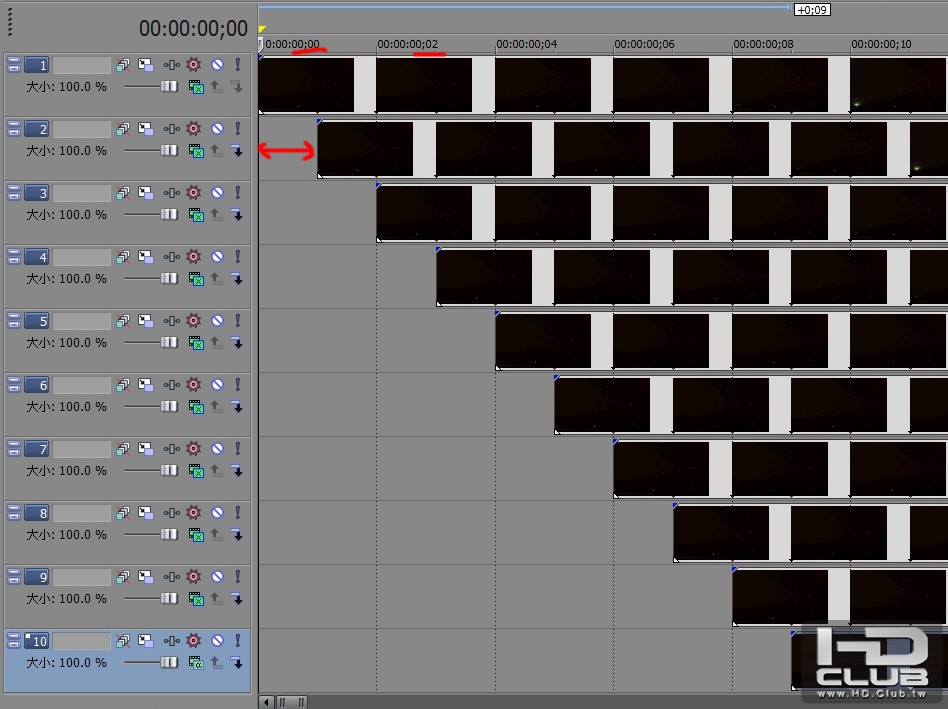Minimize track 4 height
This screenshot has width=948, height=709.
click(x=14, y=253)
